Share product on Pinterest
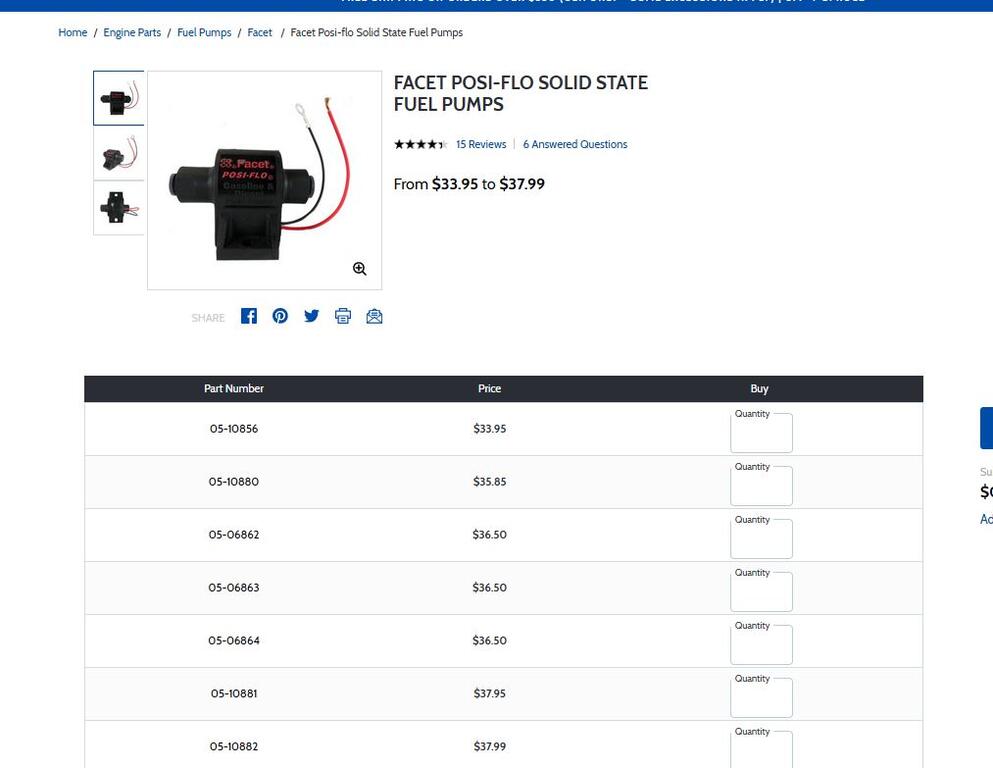The image size is (993, 768). pyautogui.click(x=280, y=316)
